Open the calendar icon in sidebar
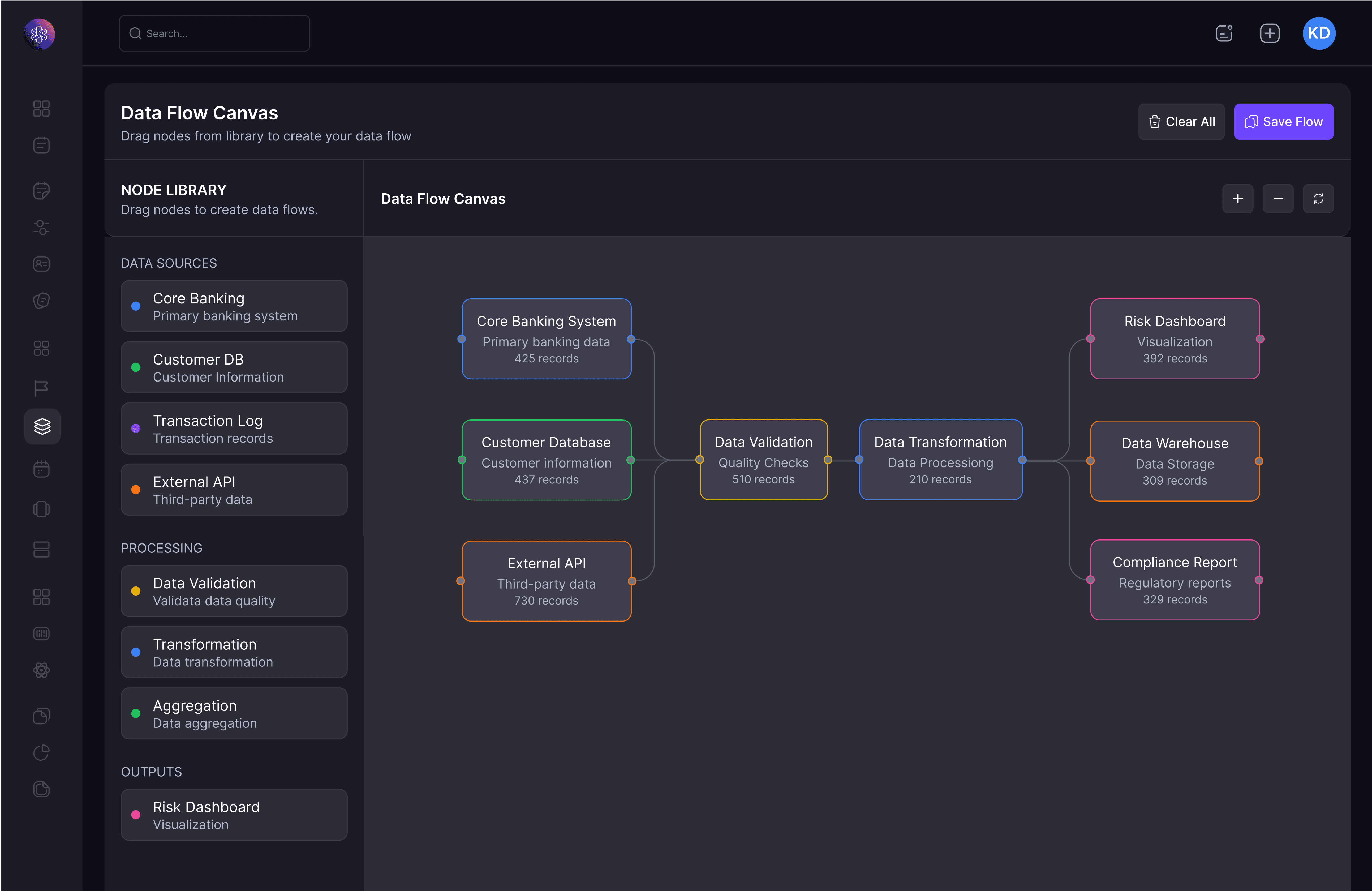1372x891 pixels. (41, 469)
